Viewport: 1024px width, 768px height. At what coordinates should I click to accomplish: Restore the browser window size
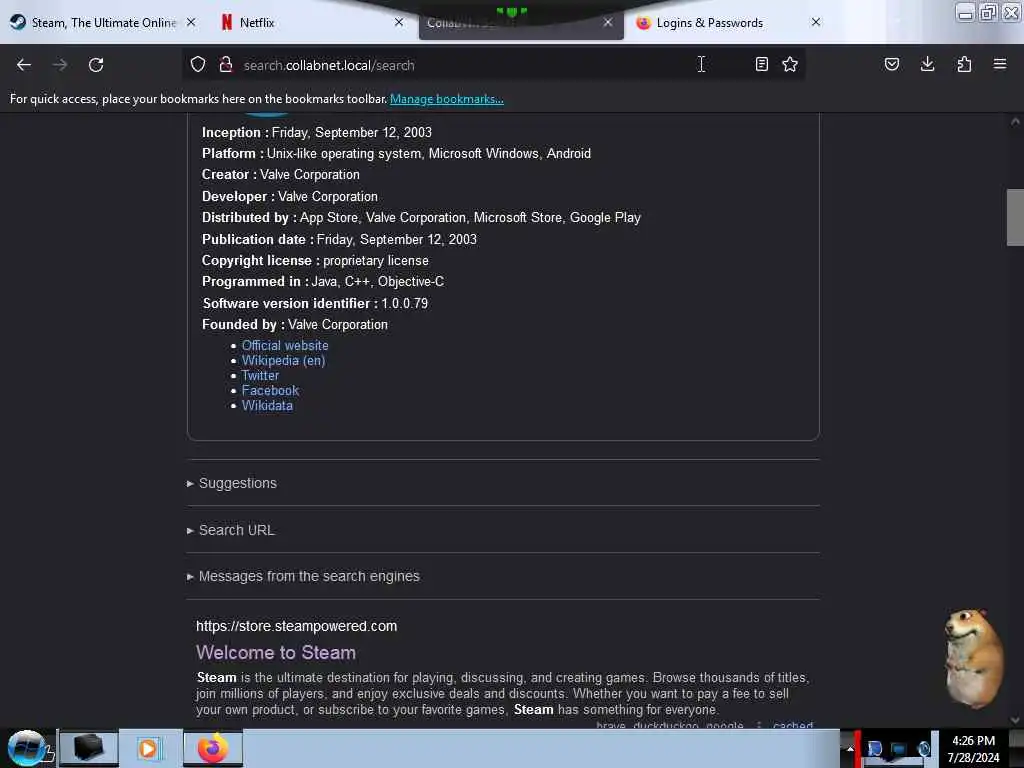click(988, 12)
